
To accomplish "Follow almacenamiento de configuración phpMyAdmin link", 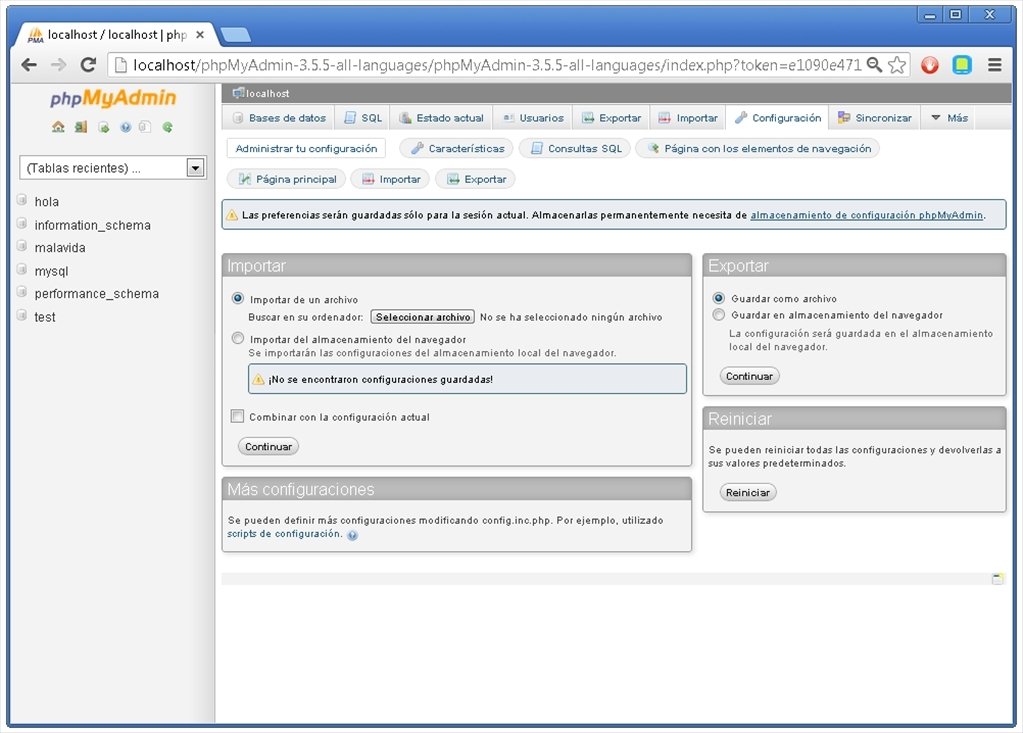I will 867,215.
